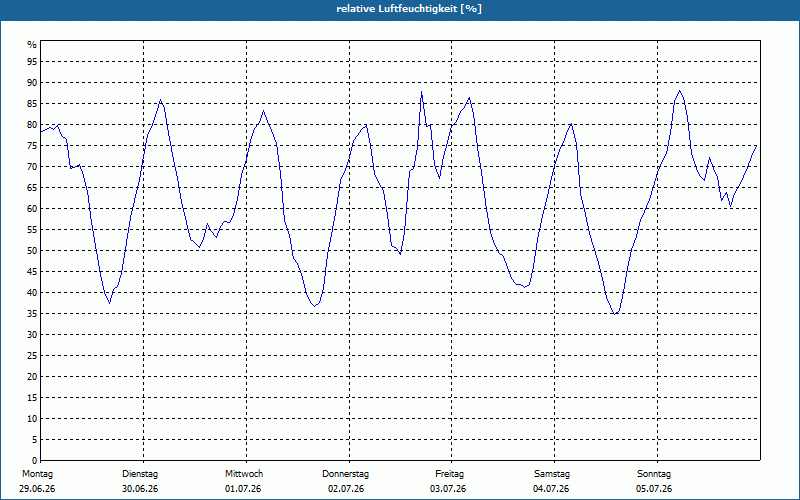Click the 40 y-axis value
Screen dimensions: 800x500
(x=32, y=293)
